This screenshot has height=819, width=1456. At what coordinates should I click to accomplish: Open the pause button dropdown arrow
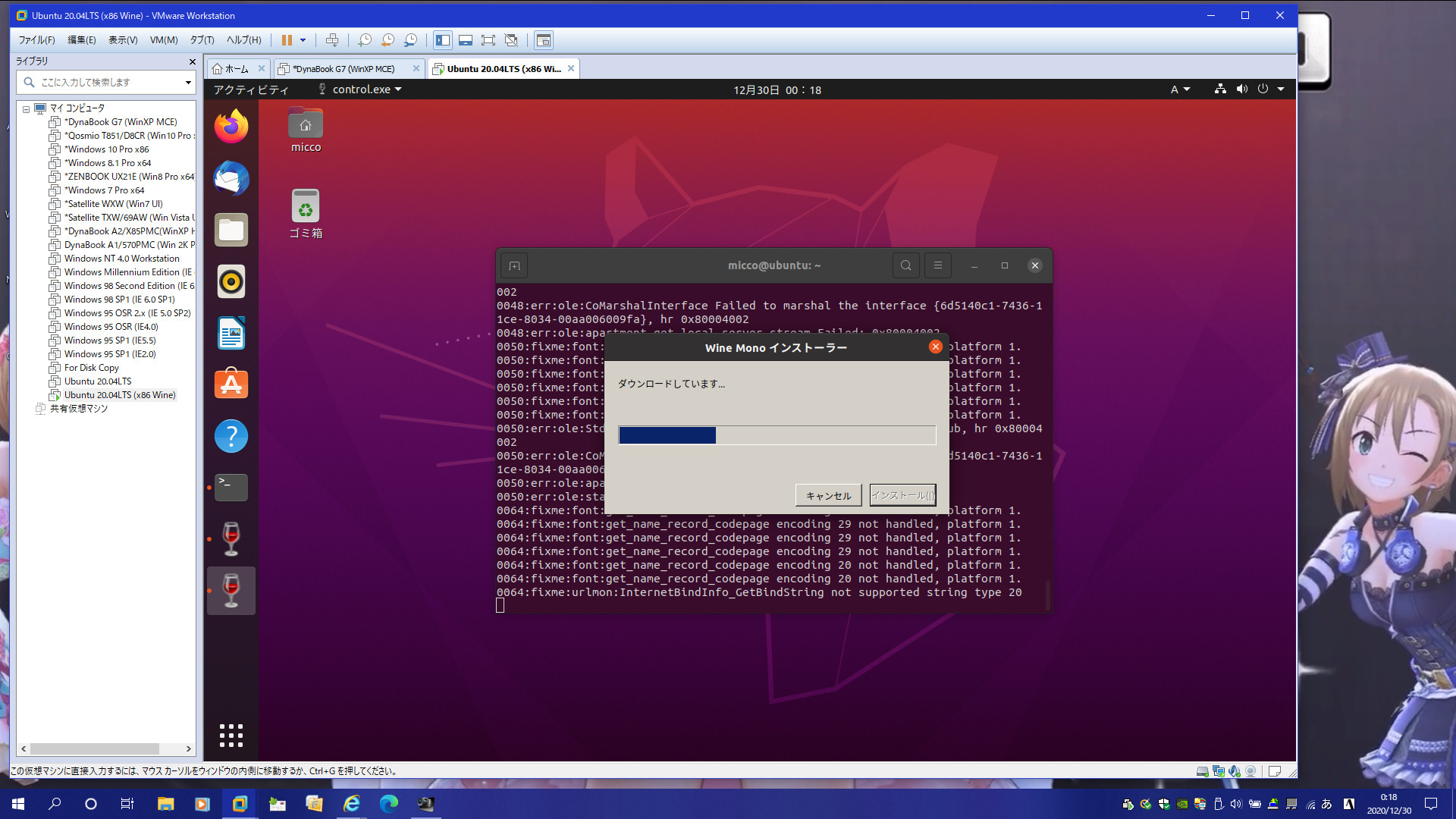tap(303, 40)
